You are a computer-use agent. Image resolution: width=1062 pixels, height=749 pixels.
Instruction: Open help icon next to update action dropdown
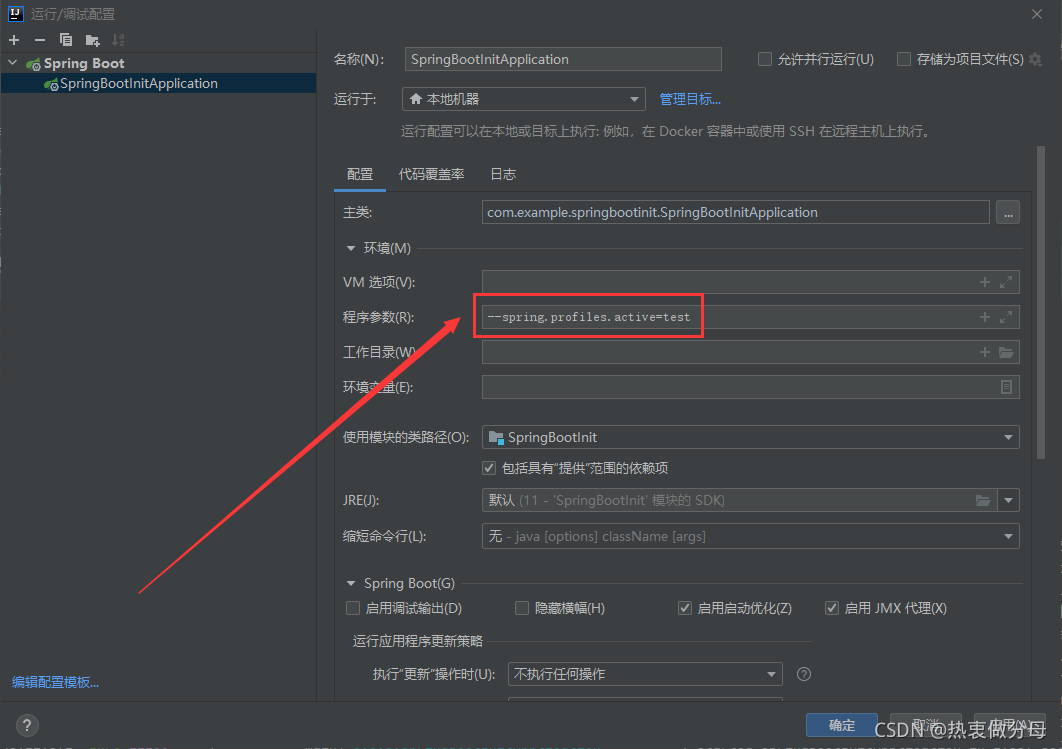[804, 674]
